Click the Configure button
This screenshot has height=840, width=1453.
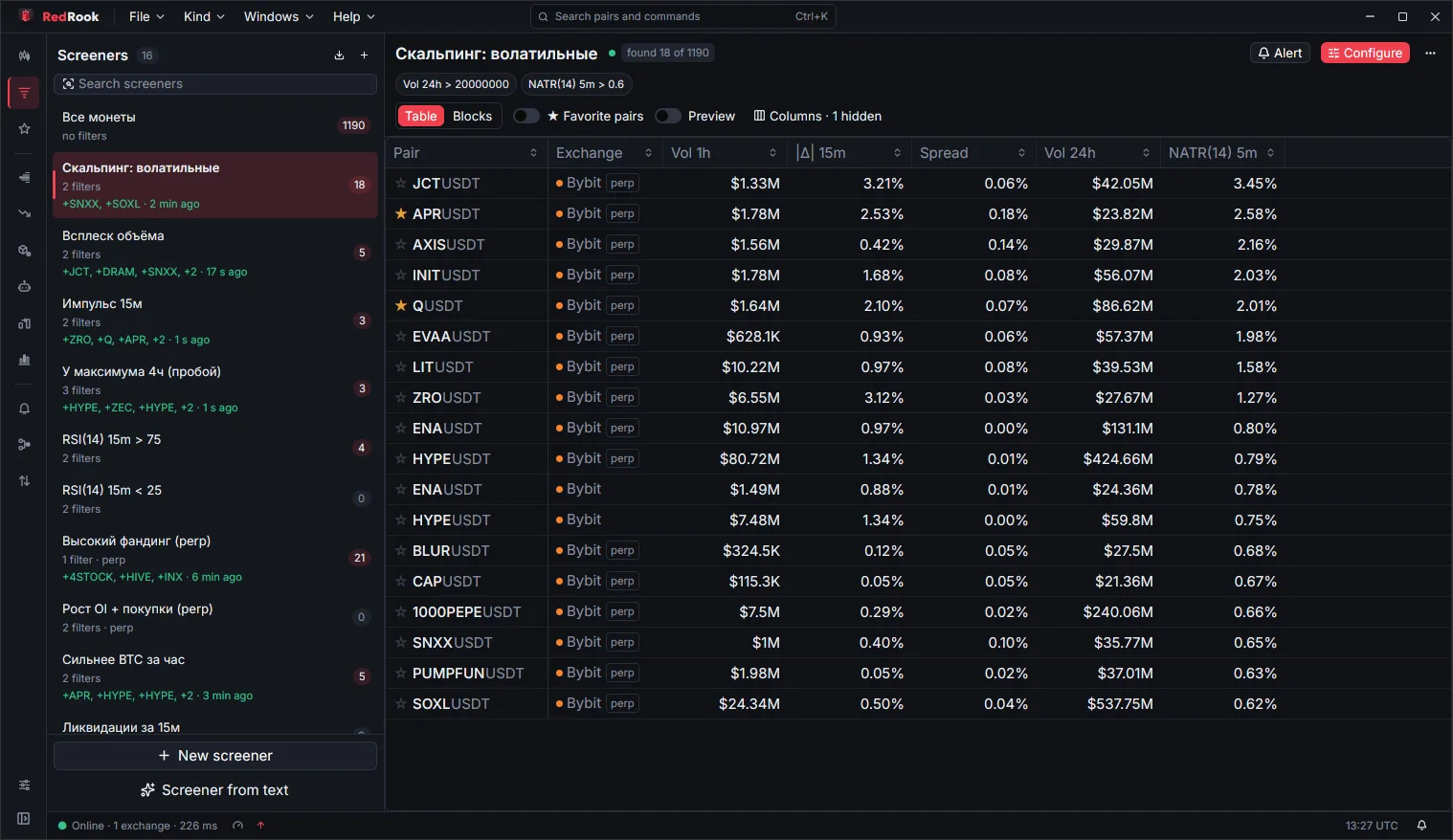(1365, 54)
